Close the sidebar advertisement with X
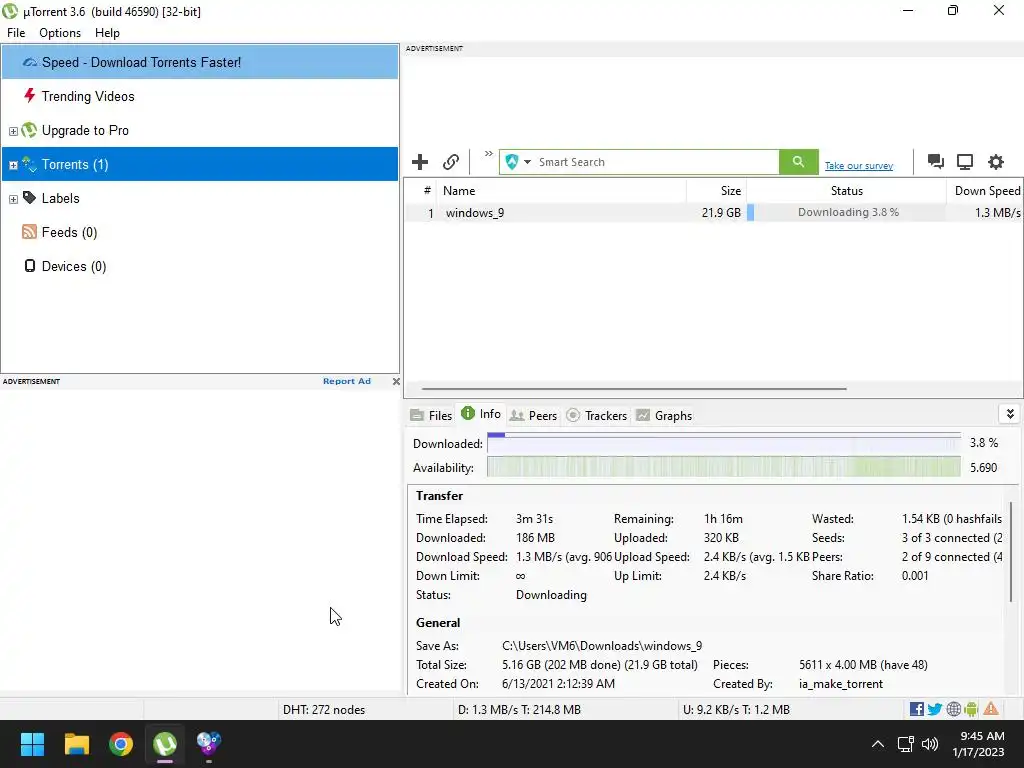The image size is (1024, 768). tap(396, 381)
